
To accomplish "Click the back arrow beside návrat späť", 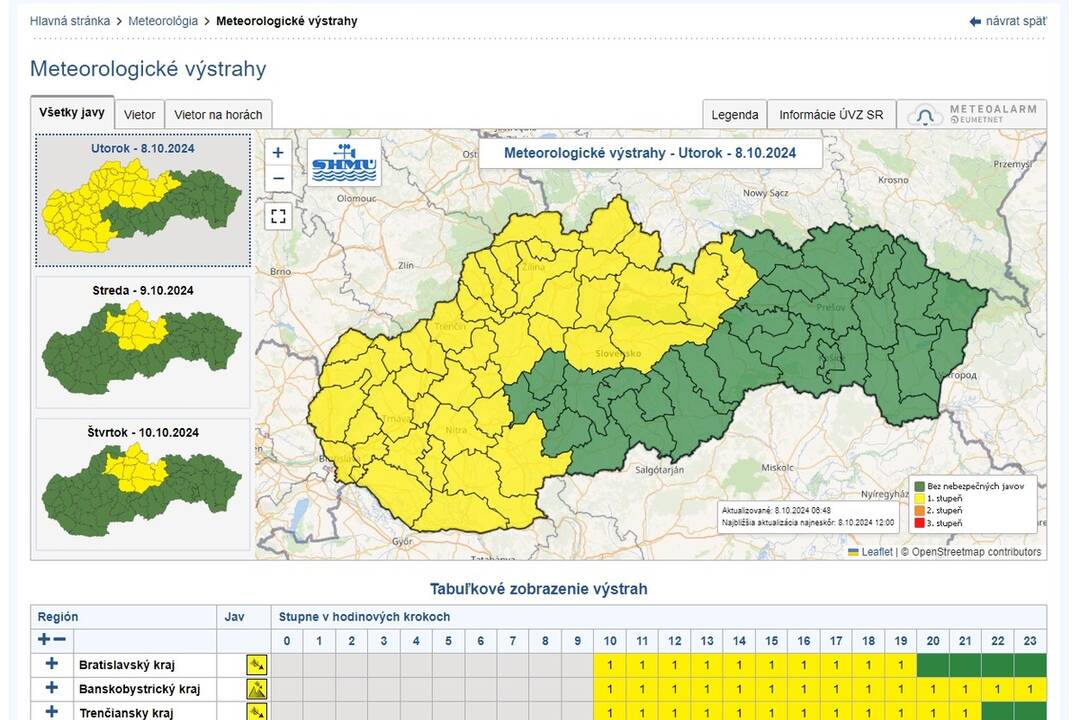I will [975, 21].
